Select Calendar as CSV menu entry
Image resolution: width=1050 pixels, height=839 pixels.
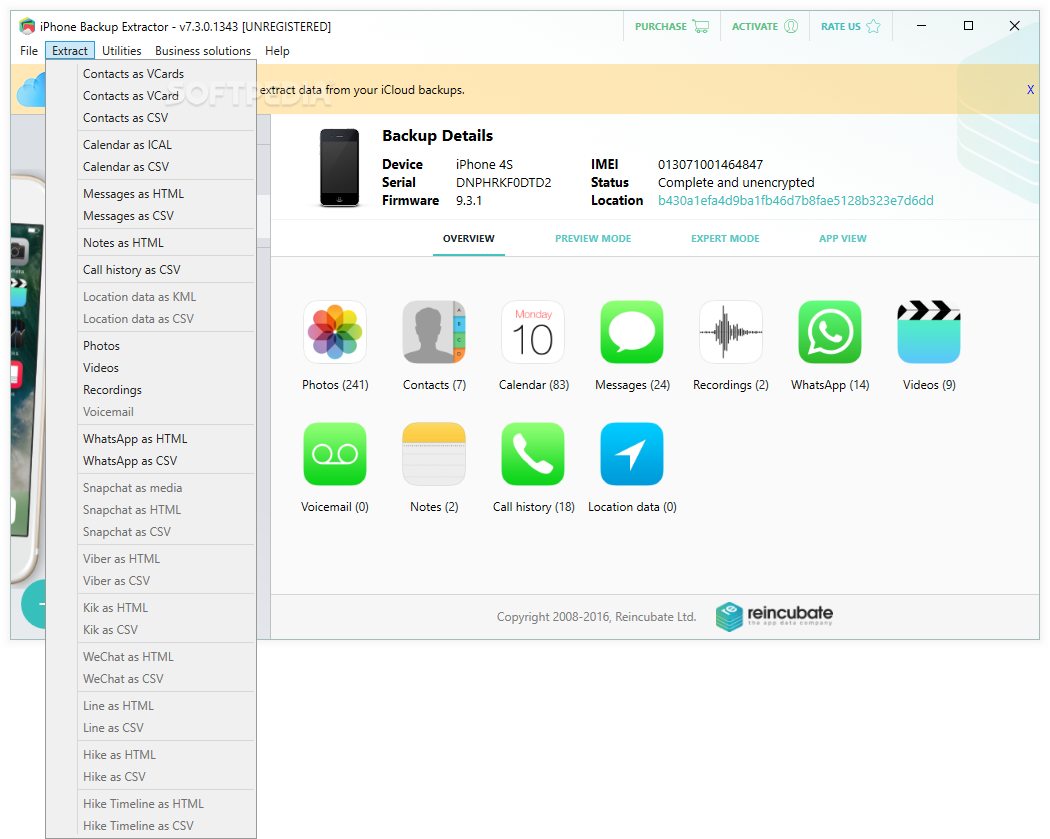coord(151,167)
